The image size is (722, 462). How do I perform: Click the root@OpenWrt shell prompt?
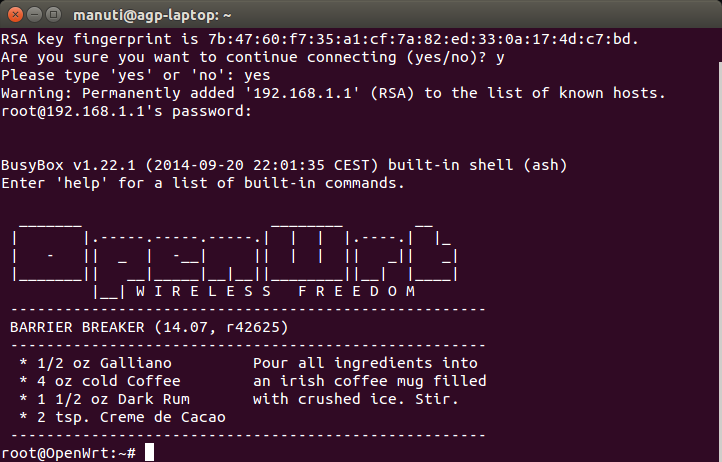click(68, 453)
